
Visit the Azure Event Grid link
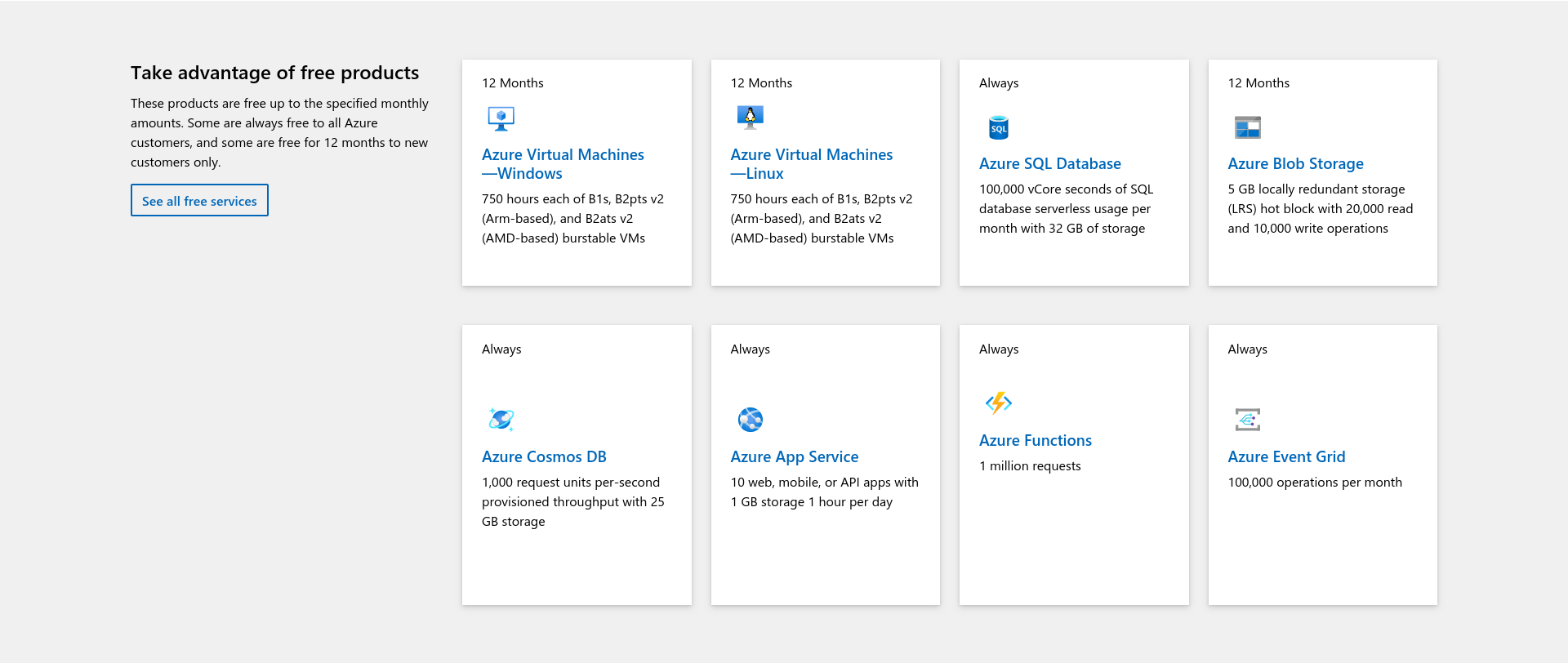tap(1286, 457)
